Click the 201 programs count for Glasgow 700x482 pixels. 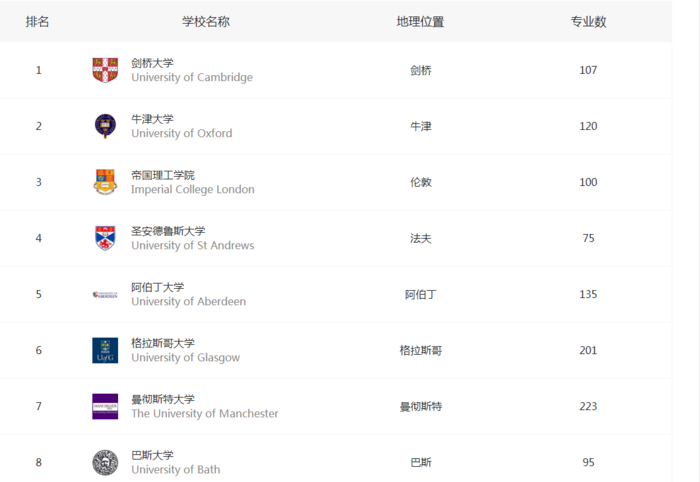588,350
